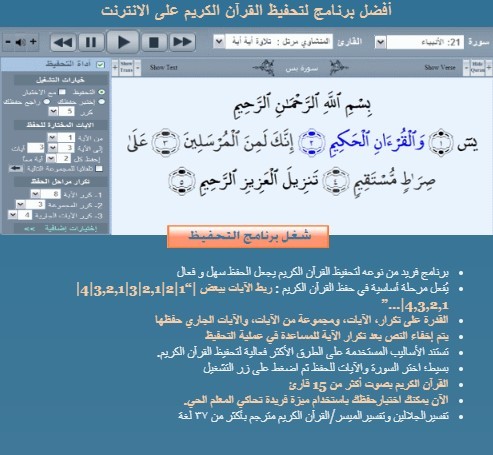Expand إختيارات إضافية additional options

coord(60,228)
